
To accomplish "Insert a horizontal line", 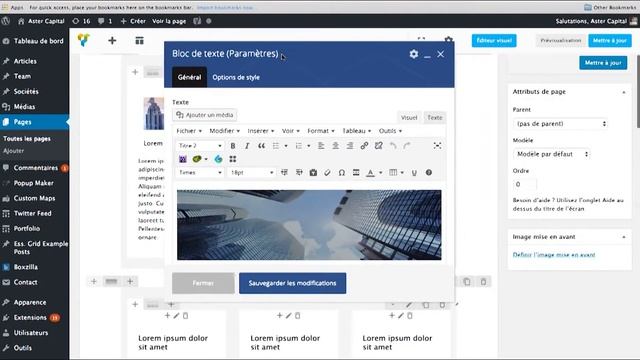I will [356, 173].
